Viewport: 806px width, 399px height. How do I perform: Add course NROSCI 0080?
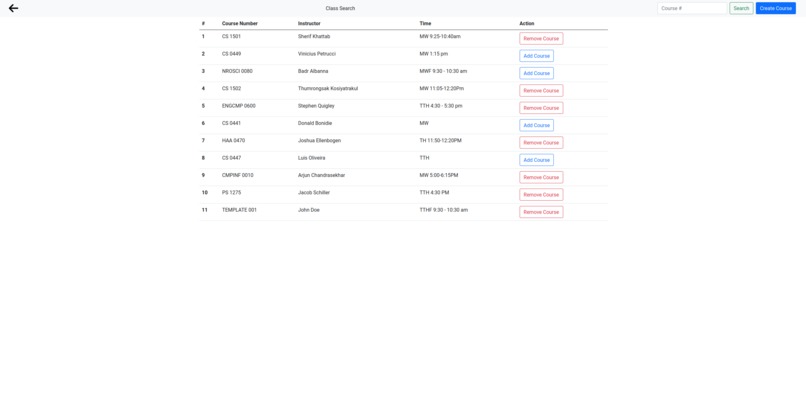click(x=537, y=74)
